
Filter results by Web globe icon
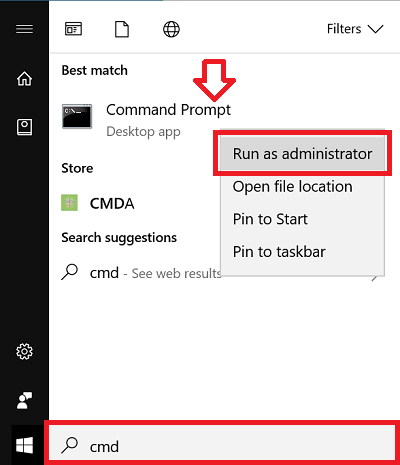click(171, 29)
